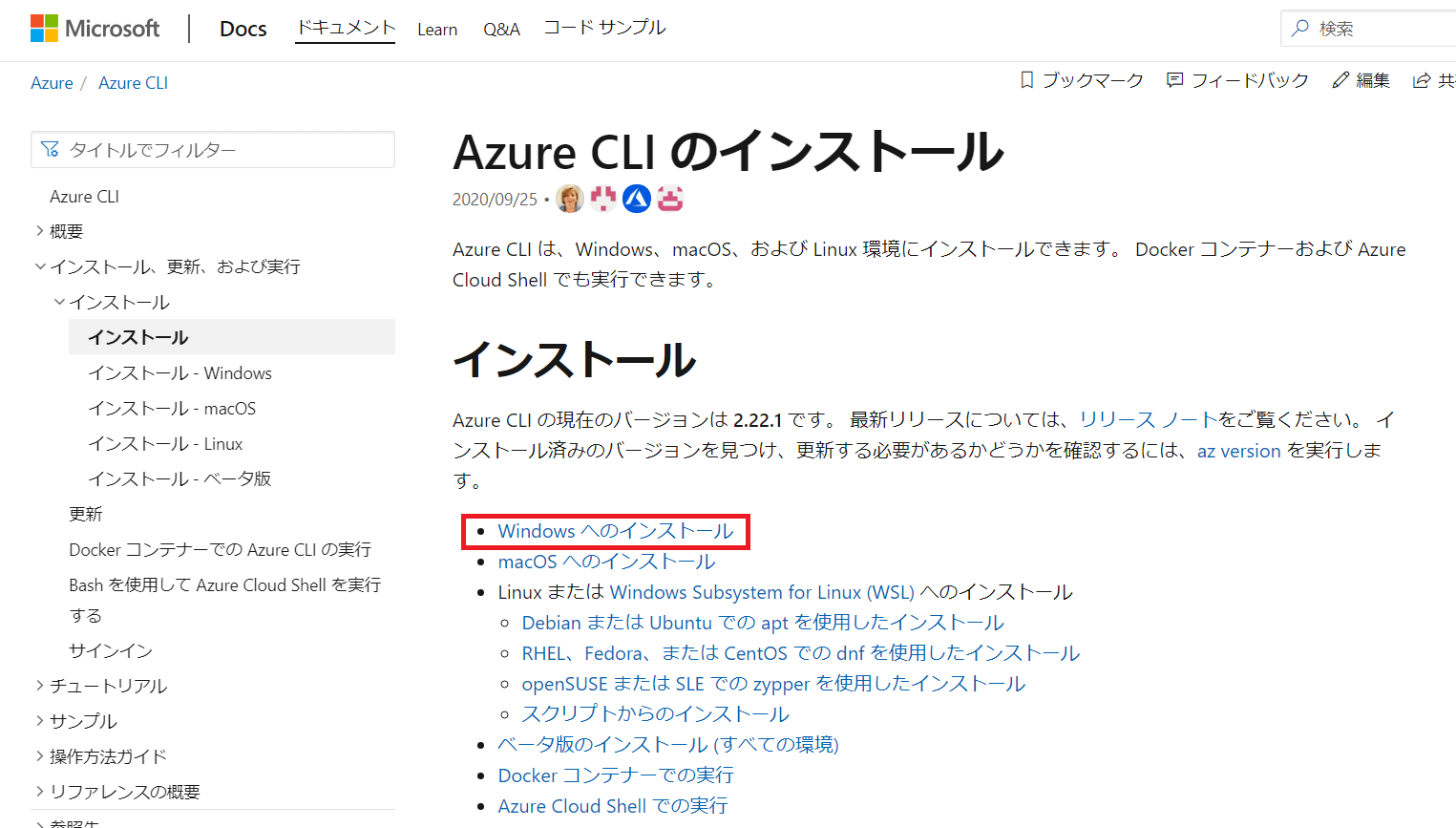Open the Learn nav item
This screenshot has width=1456, height=828.
pos(437,30)
